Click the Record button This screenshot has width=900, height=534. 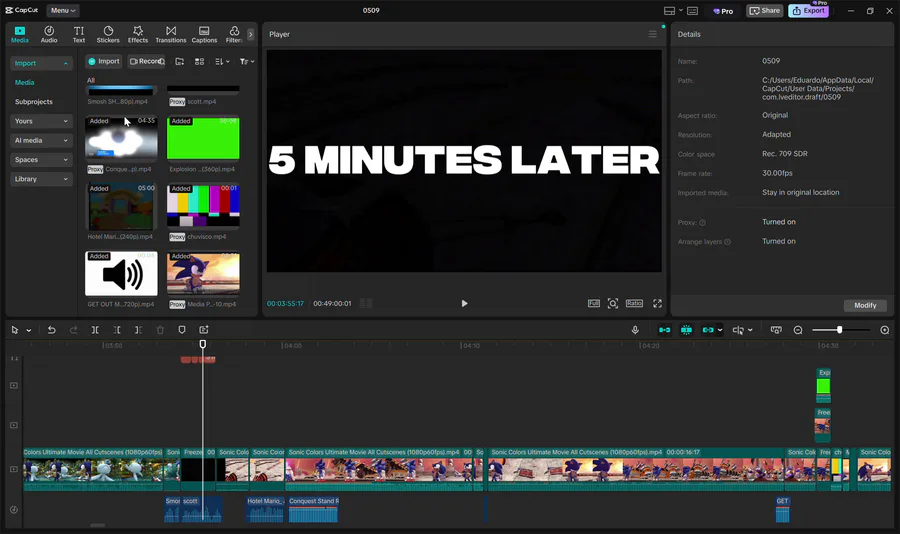point(146,61)
